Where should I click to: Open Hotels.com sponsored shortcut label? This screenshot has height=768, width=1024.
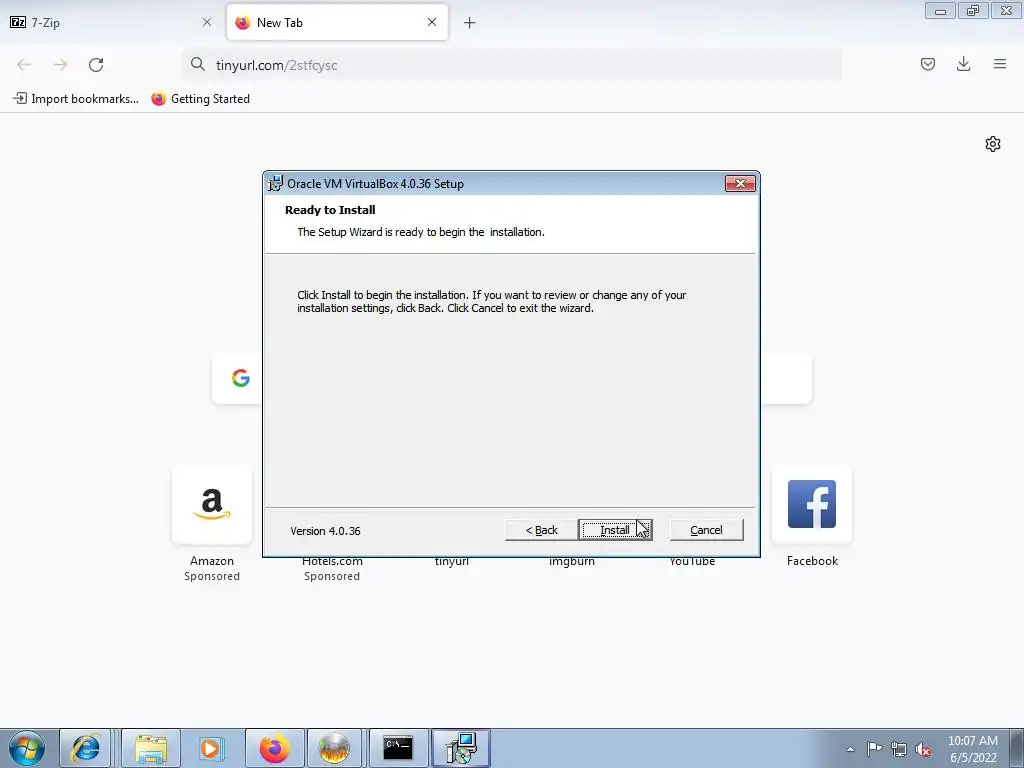click(332, 562)
